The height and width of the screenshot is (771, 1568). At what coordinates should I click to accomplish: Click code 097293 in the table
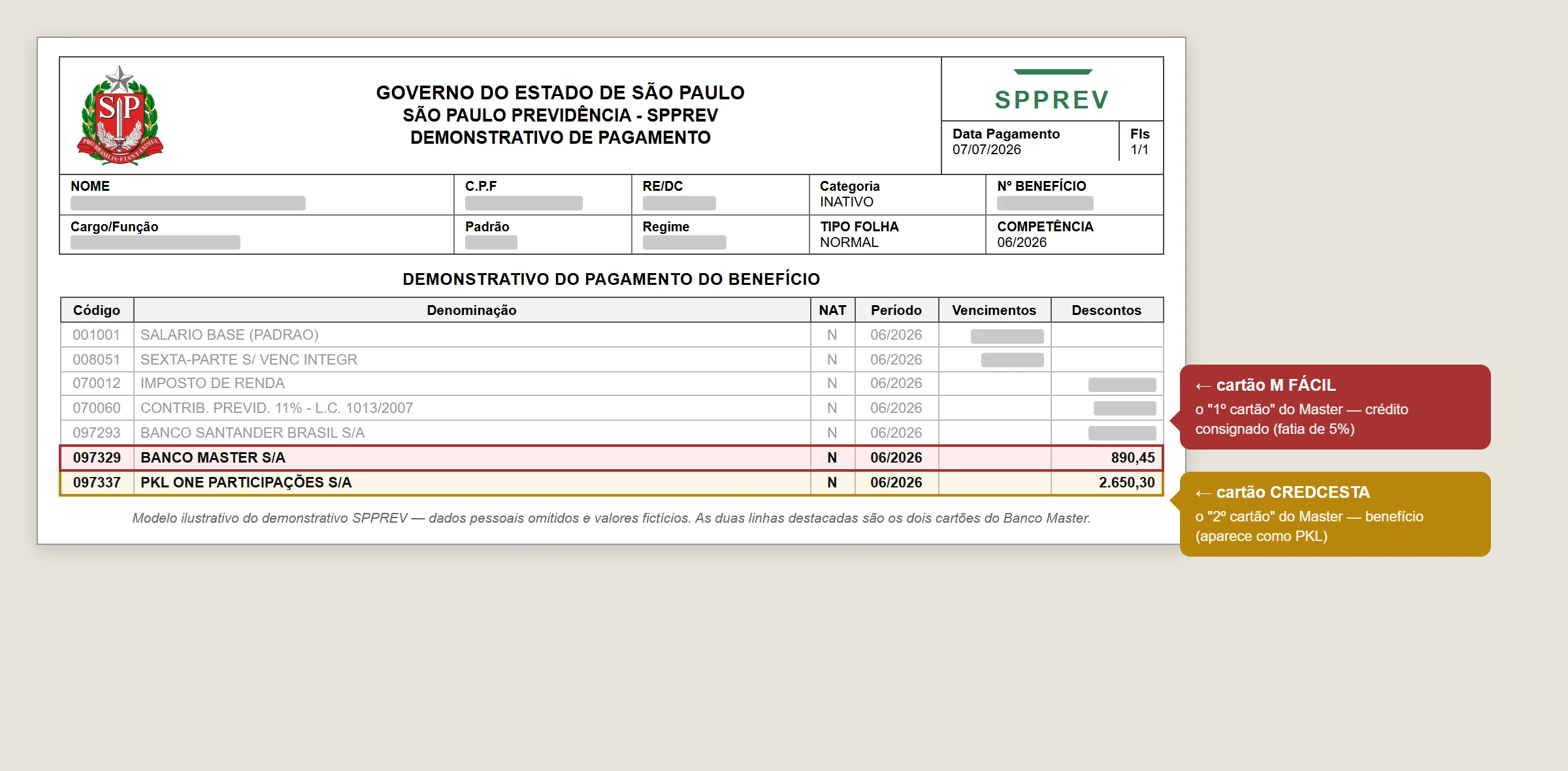[97, 433]
